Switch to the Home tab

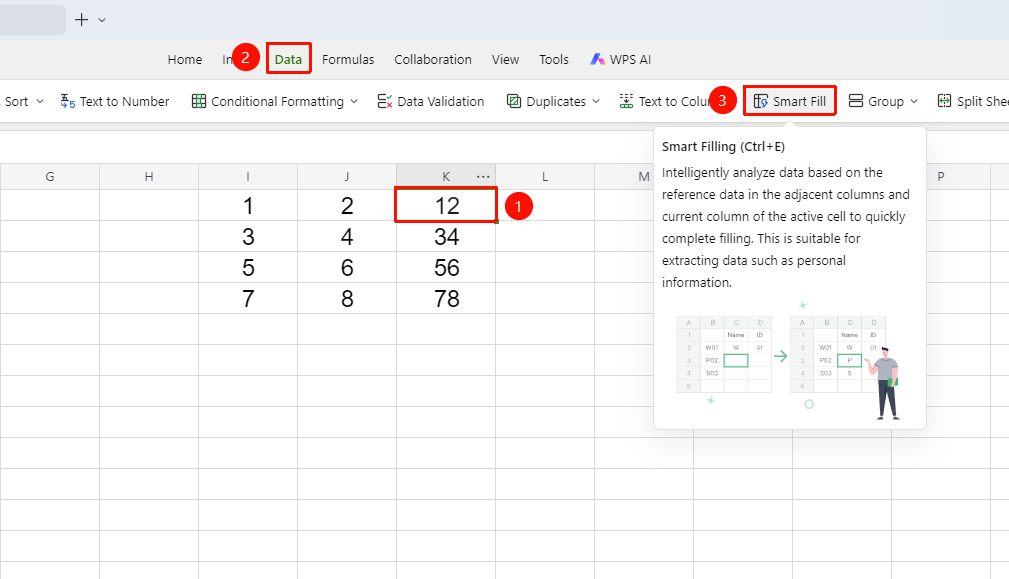click(185, 59)
